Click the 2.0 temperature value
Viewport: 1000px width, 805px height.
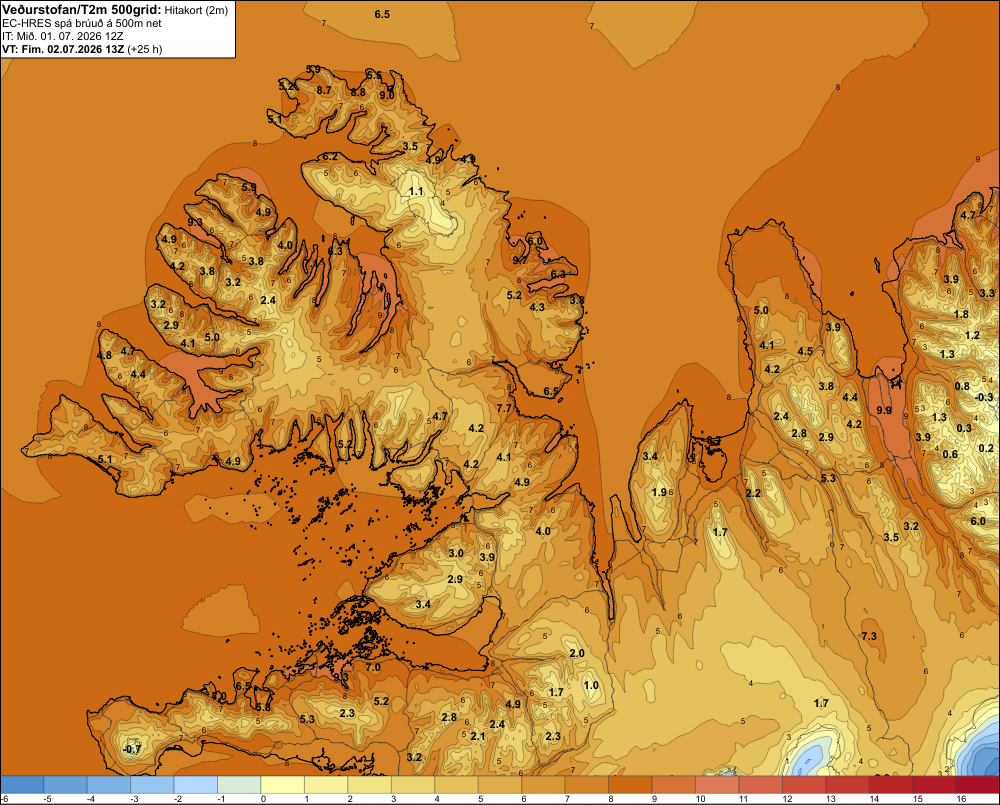coord(577,653)
